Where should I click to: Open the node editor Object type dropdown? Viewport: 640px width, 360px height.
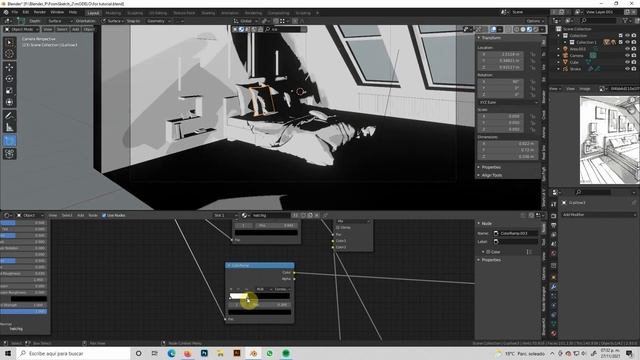coord(29,215)
